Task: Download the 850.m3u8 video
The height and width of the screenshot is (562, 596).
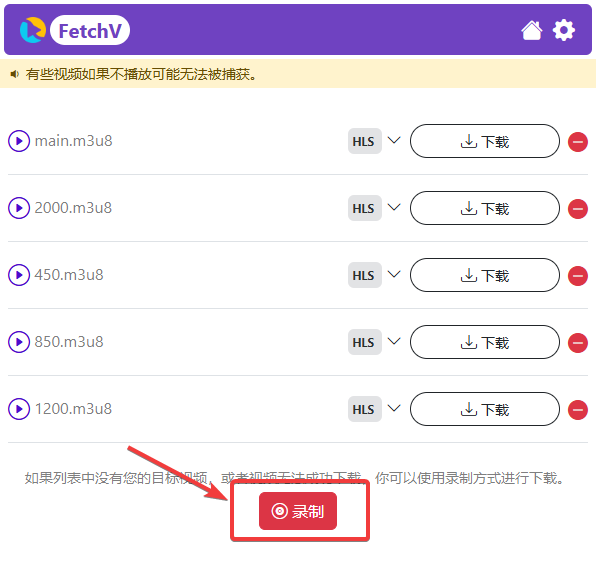Action: [x=485, y=342]
